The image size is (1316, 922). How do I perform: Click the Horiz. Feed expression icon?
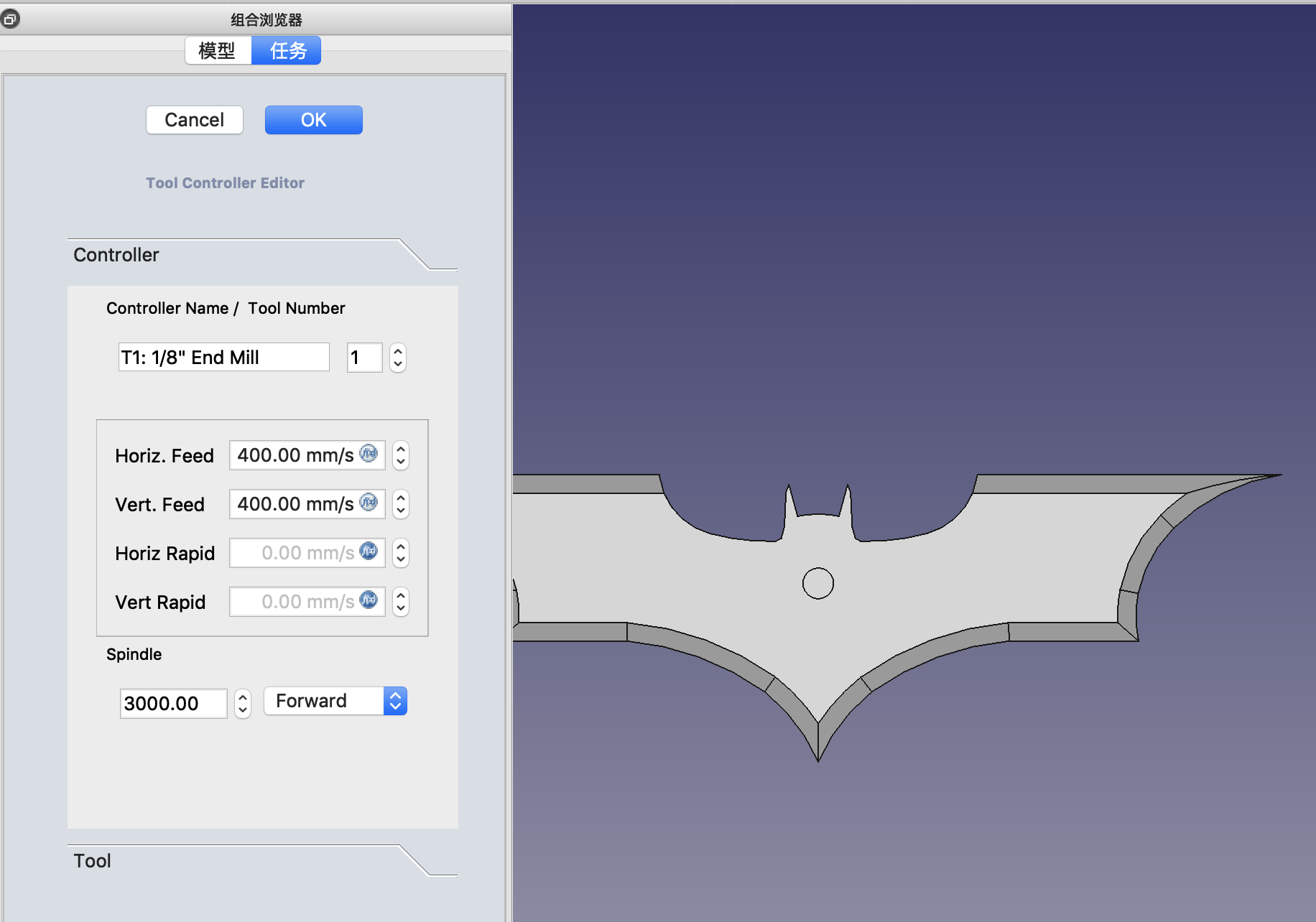pyautogui.click(x=369, y=454)
